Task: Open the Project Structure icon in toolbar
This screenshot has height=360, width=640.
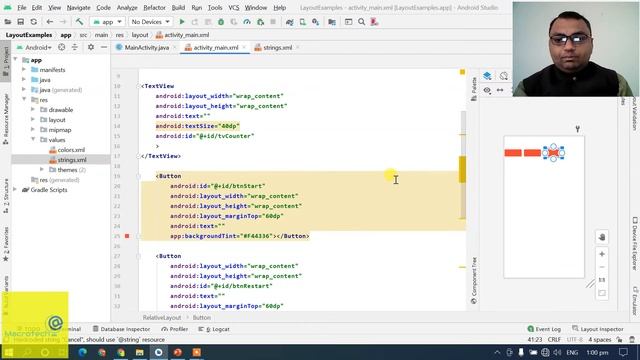Action: click(x=332, y=22)
